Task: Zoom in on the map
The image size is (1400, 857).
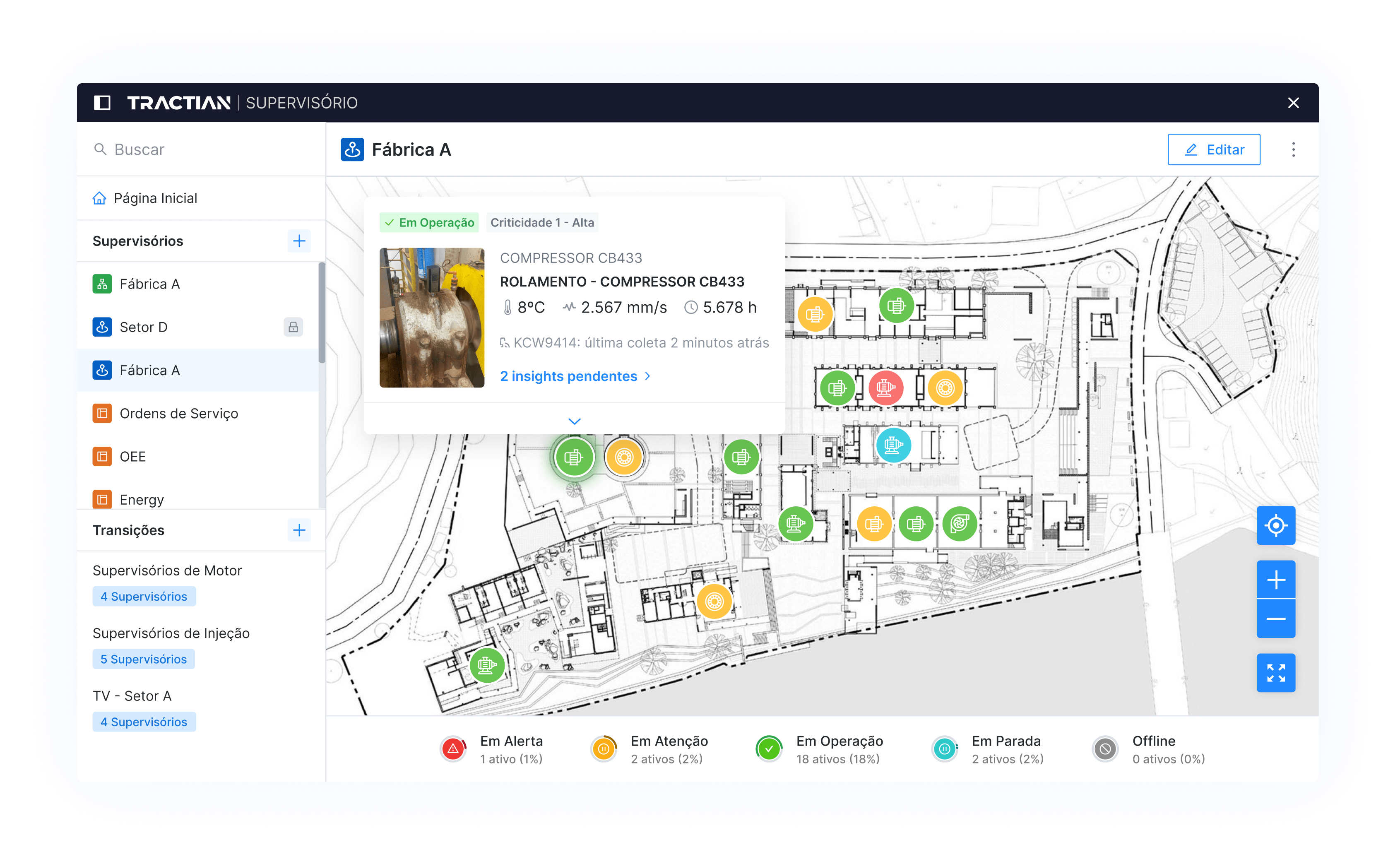Action: 1275,580
